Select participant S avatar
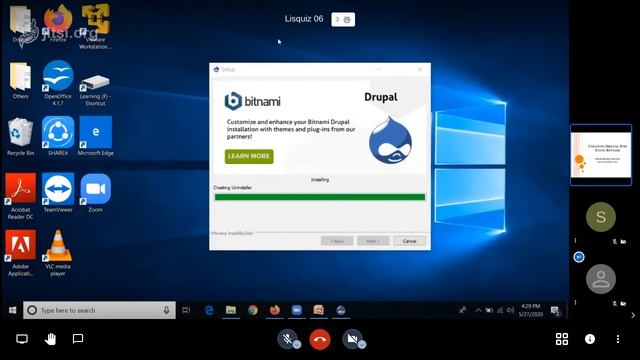The width and height of the screenshot is (640, 360). 601,217
